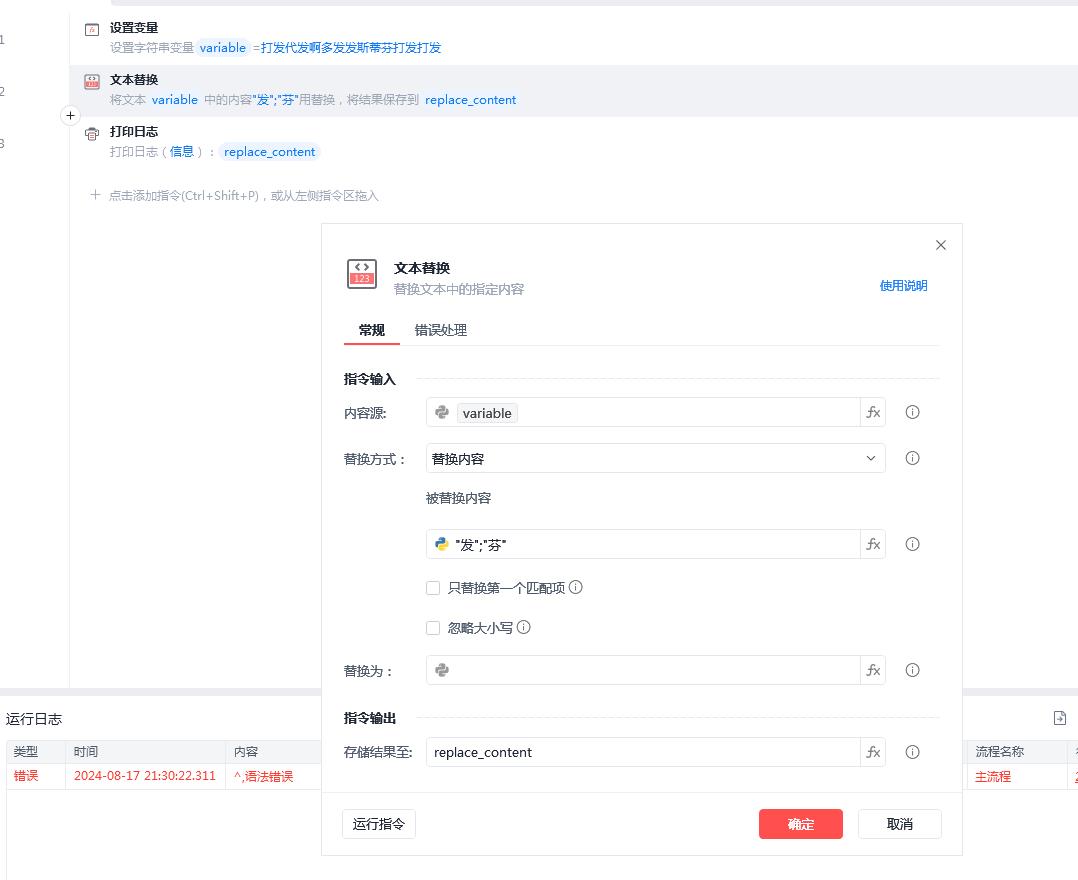Click the plus icon to insert a step
The width and height of the screenshot is (1078, 880).
click(x=70, y=116)
